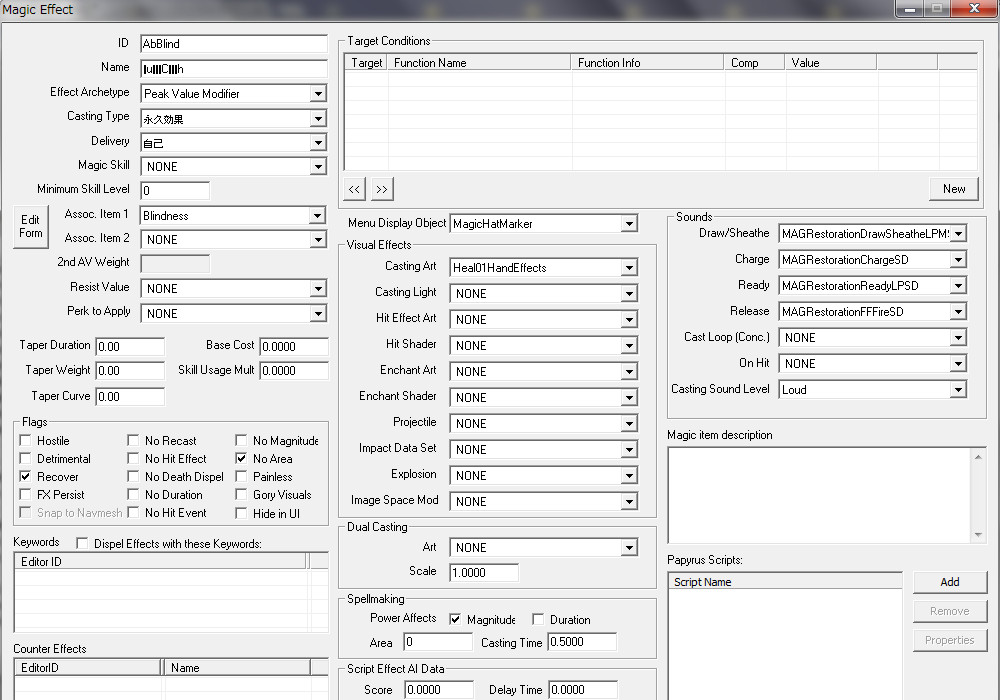1000x700 pixels.
Task: Expand the Casting Type dropdown
Action: coord(318,119)
